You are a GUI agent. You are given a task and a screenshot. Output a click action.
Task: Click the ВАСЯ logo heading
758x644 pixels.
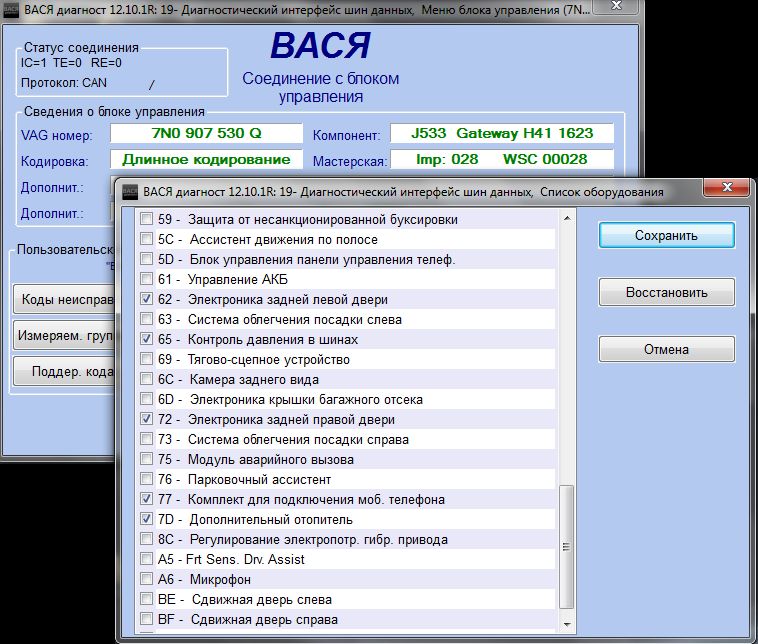[x=320, y=45]
